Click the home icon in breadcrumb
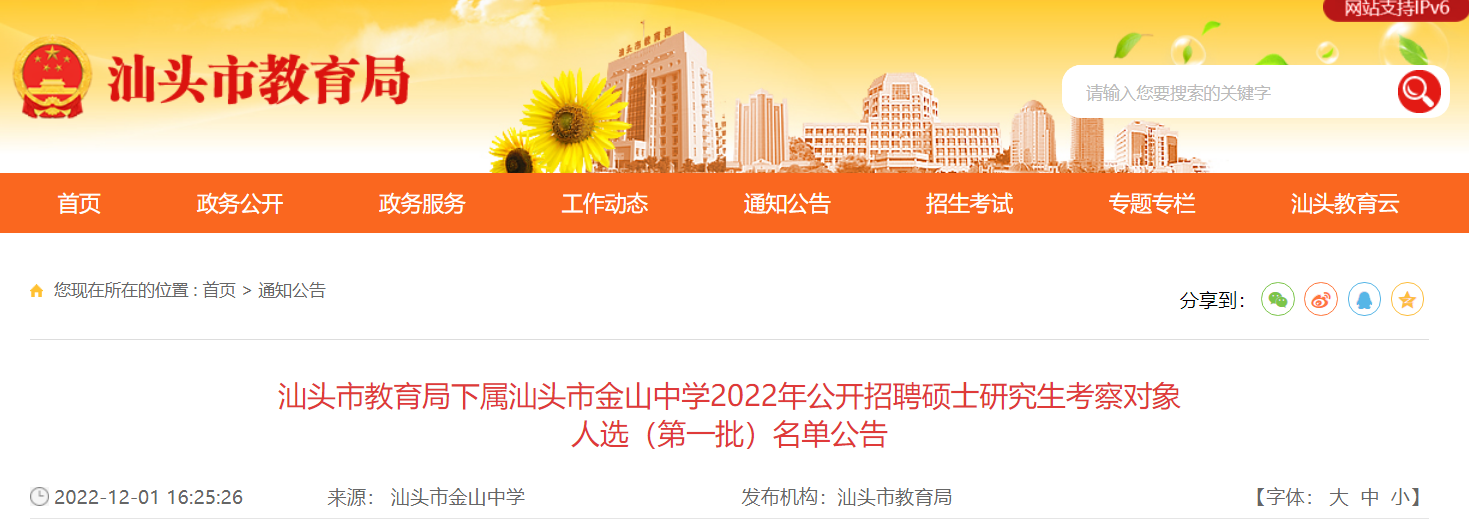Image resolution: width=1469 pixels, height=527 pixels. [37, 291]
